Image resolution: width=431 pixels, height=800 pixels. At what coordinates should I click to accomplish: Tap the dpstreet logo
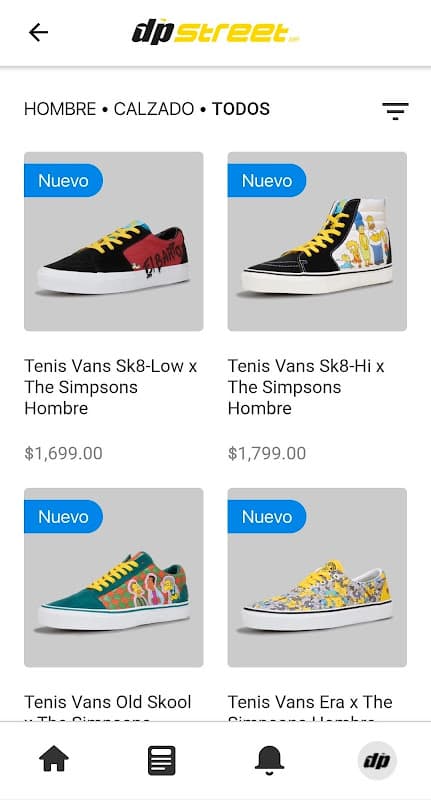point(215,33)
